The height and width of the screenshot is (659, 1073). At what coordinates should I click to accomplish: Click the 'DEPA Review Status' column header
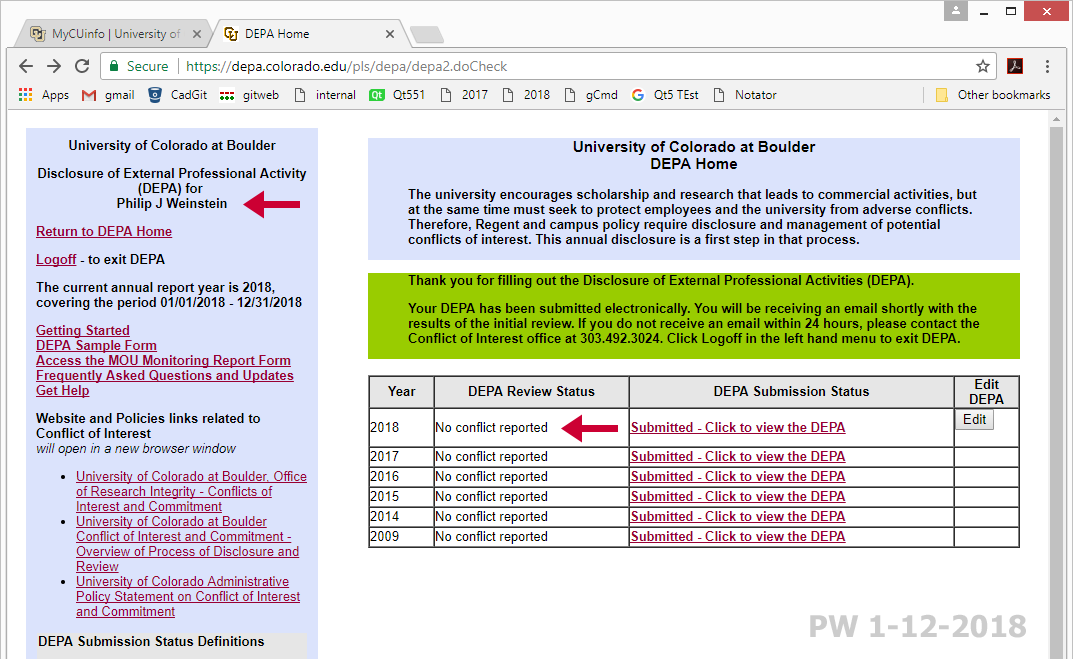tap(531, 391)
